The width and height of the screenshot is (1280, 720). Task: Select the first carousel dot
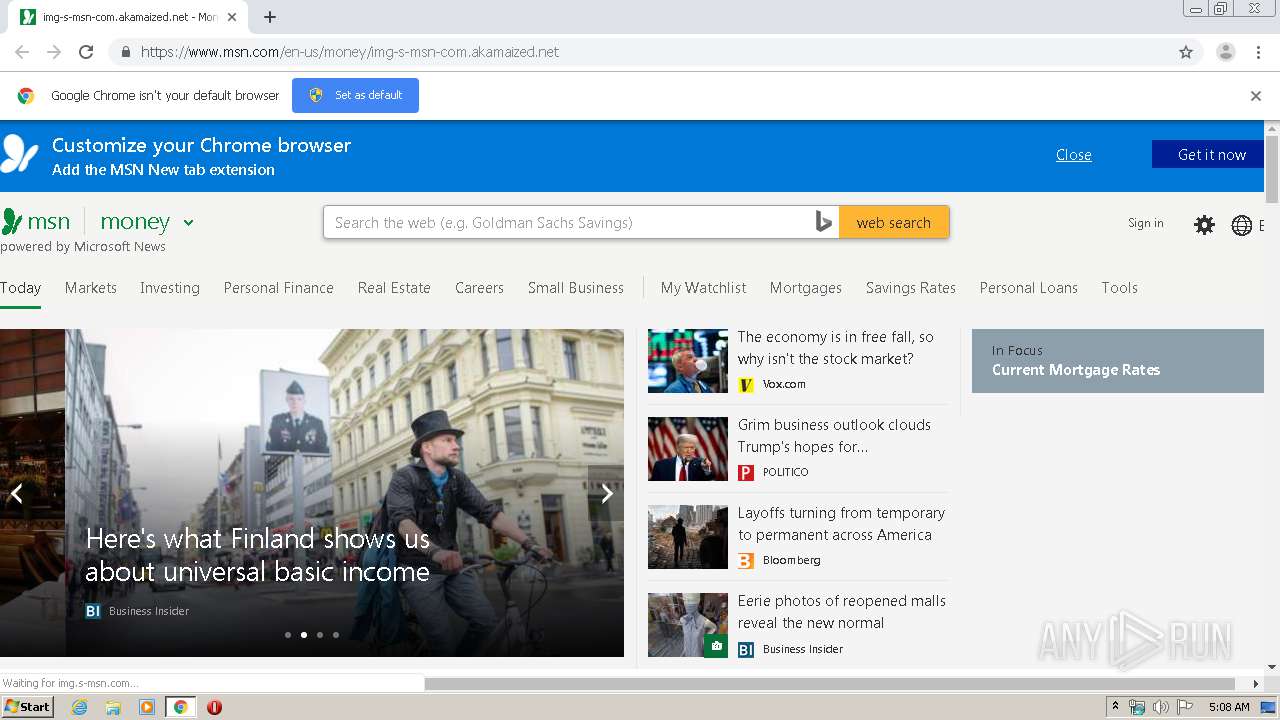click(x=288, y=635)
